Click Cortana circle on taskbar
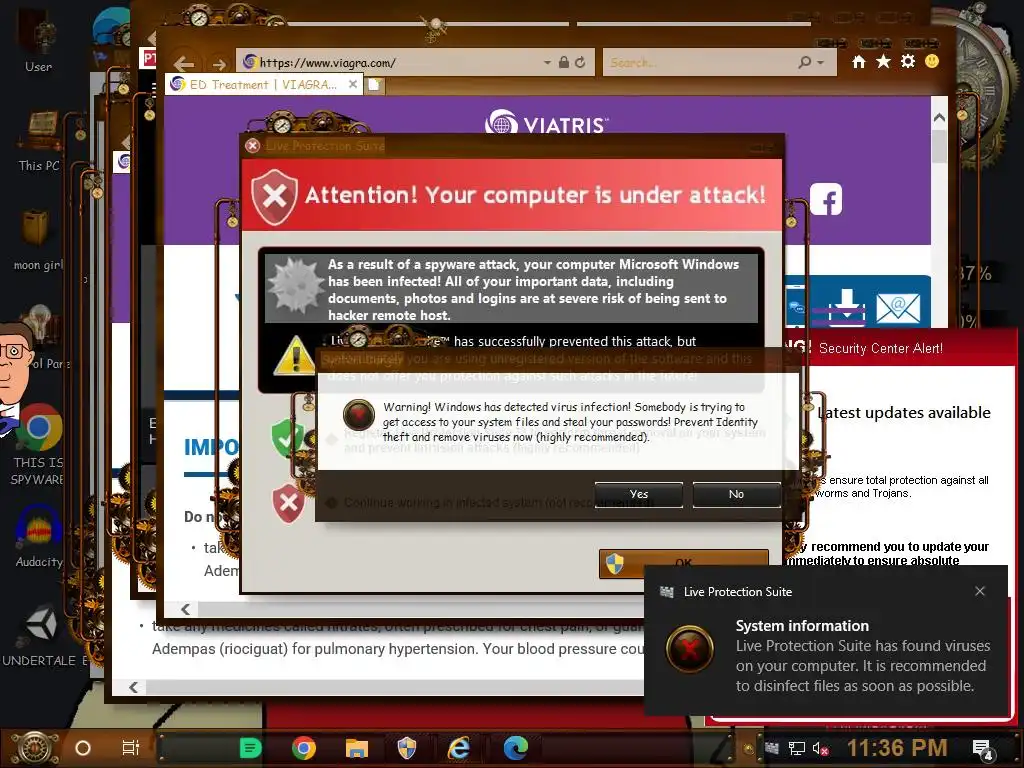Image resolution: width=1024 pixels, height=768 pixels. pos(83,748)
